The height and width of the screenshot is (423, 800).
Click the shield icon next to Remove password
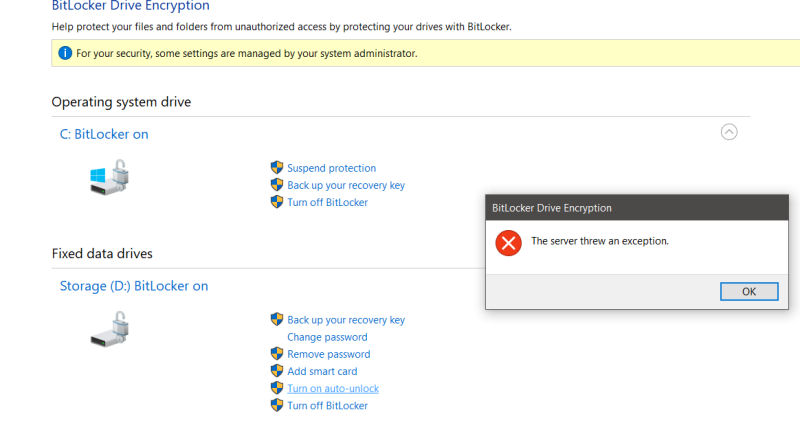(277, 354)
